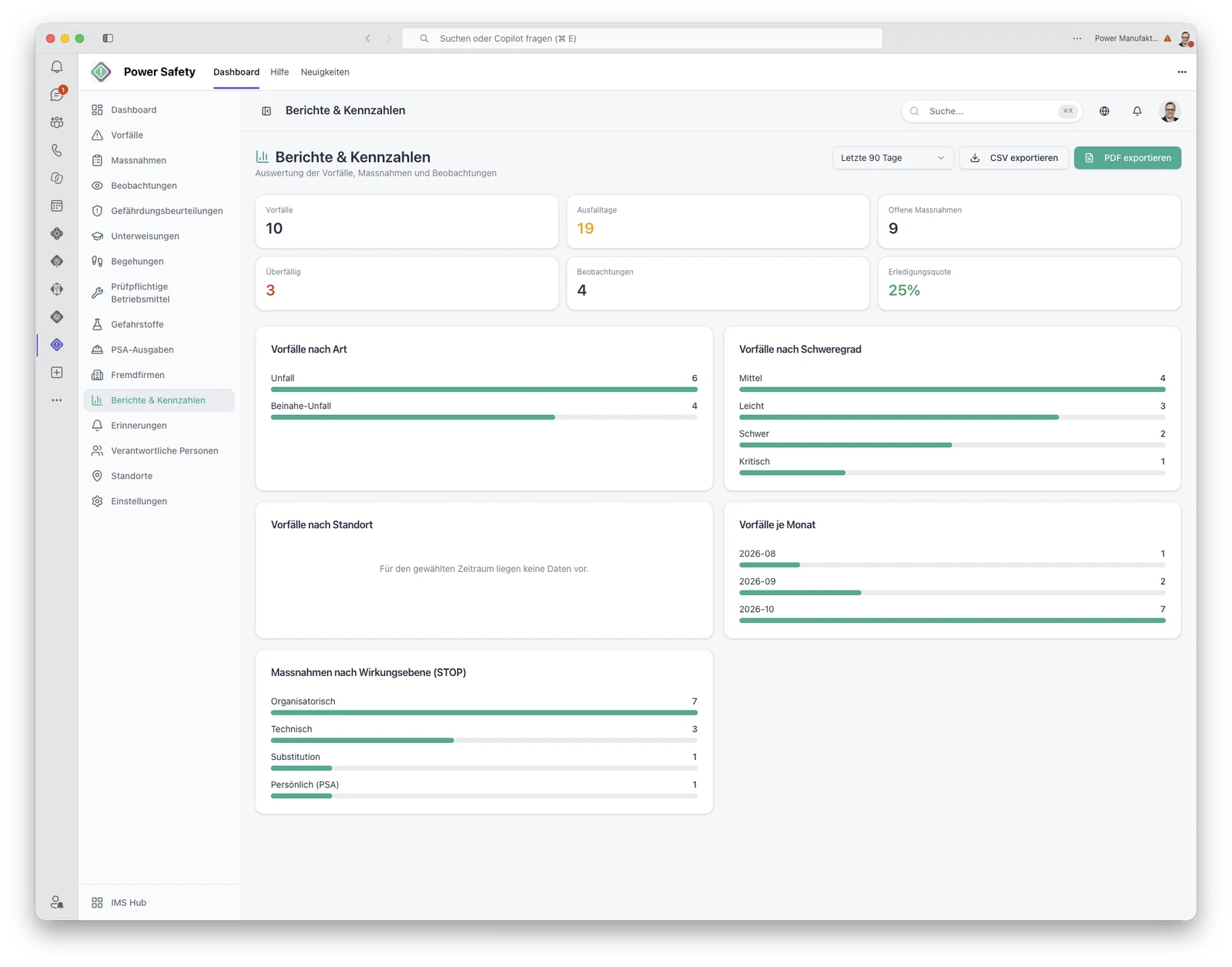Open more options ellipsis at tab bar
This screenshot has height=967, width=1232.
click(1182, 72)
